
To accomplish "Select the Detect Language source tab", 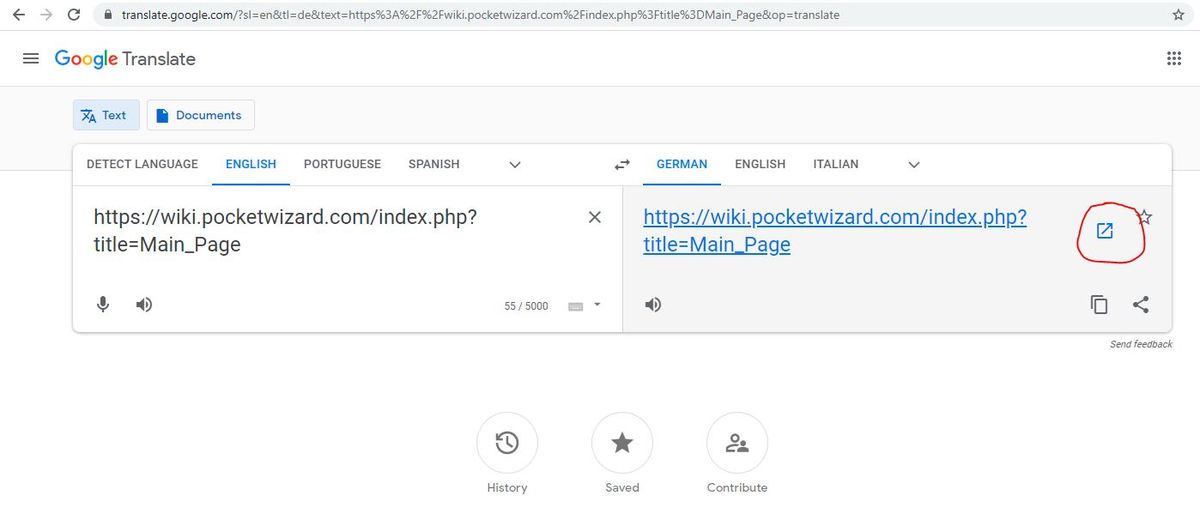I will [x=142, y=164].
